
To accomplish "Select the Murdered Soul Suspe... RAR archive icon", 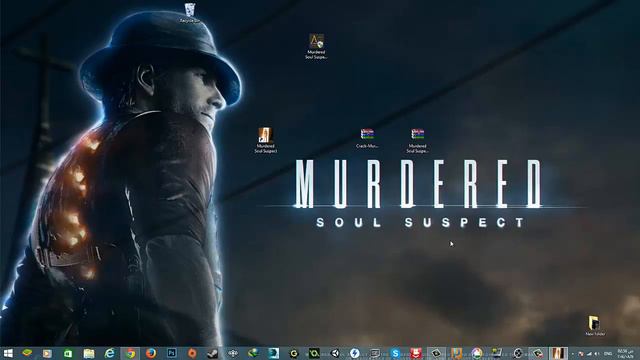I will pos(417,140).
